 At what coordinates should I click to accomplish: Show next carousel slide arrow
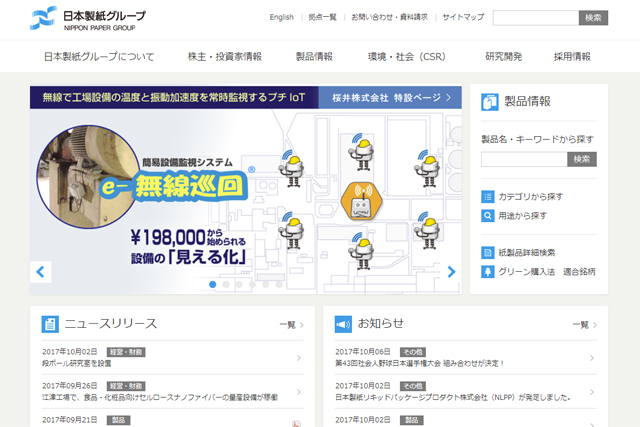pyautogui.click(x=451, y=272)
